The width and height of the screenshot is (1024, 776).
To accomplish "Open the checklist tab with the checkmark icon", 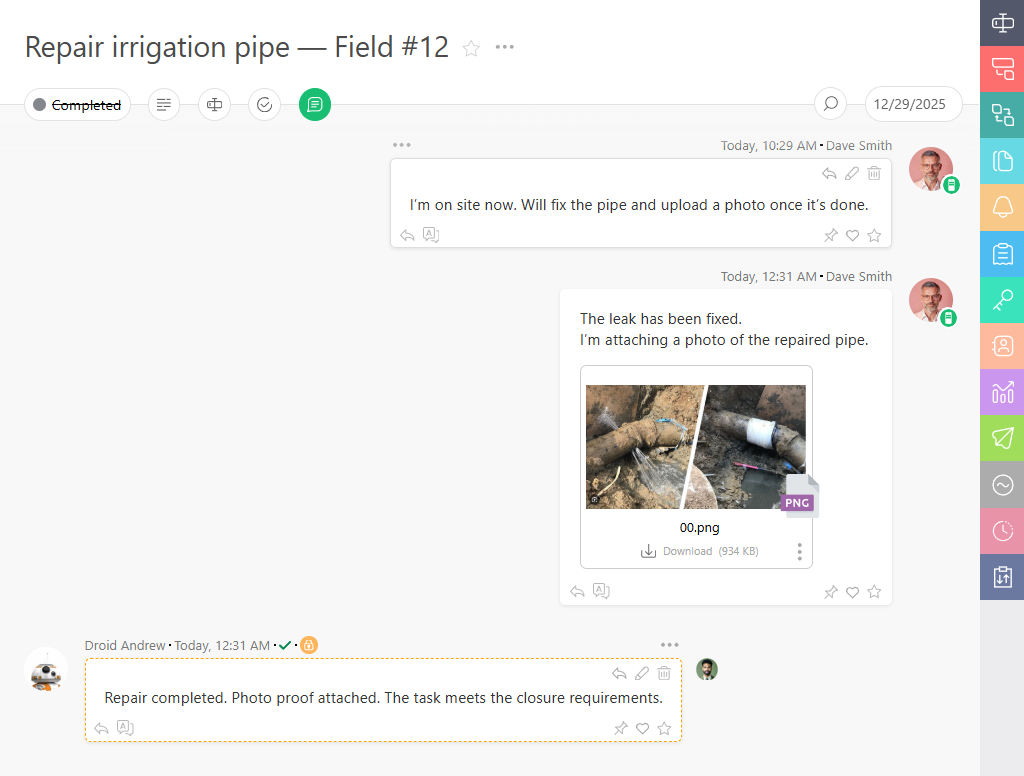I will (264, 104).
